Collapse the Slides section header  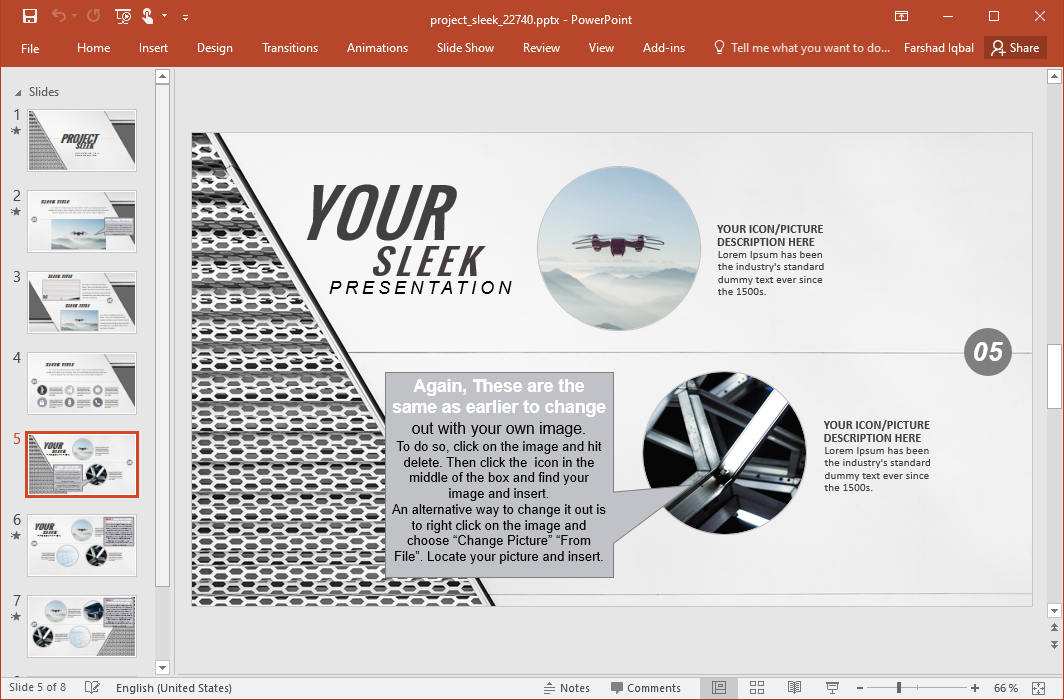pyautogui.click(x=17, y=92)
